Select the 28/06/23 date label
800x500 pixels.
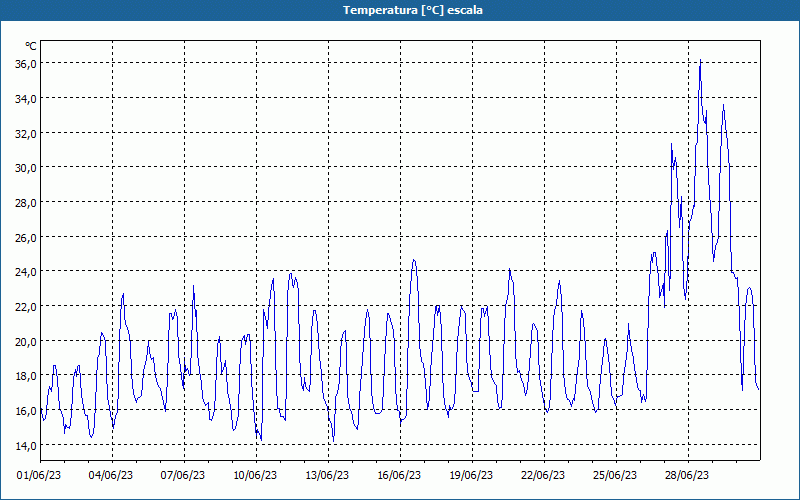tap(687, 475)
